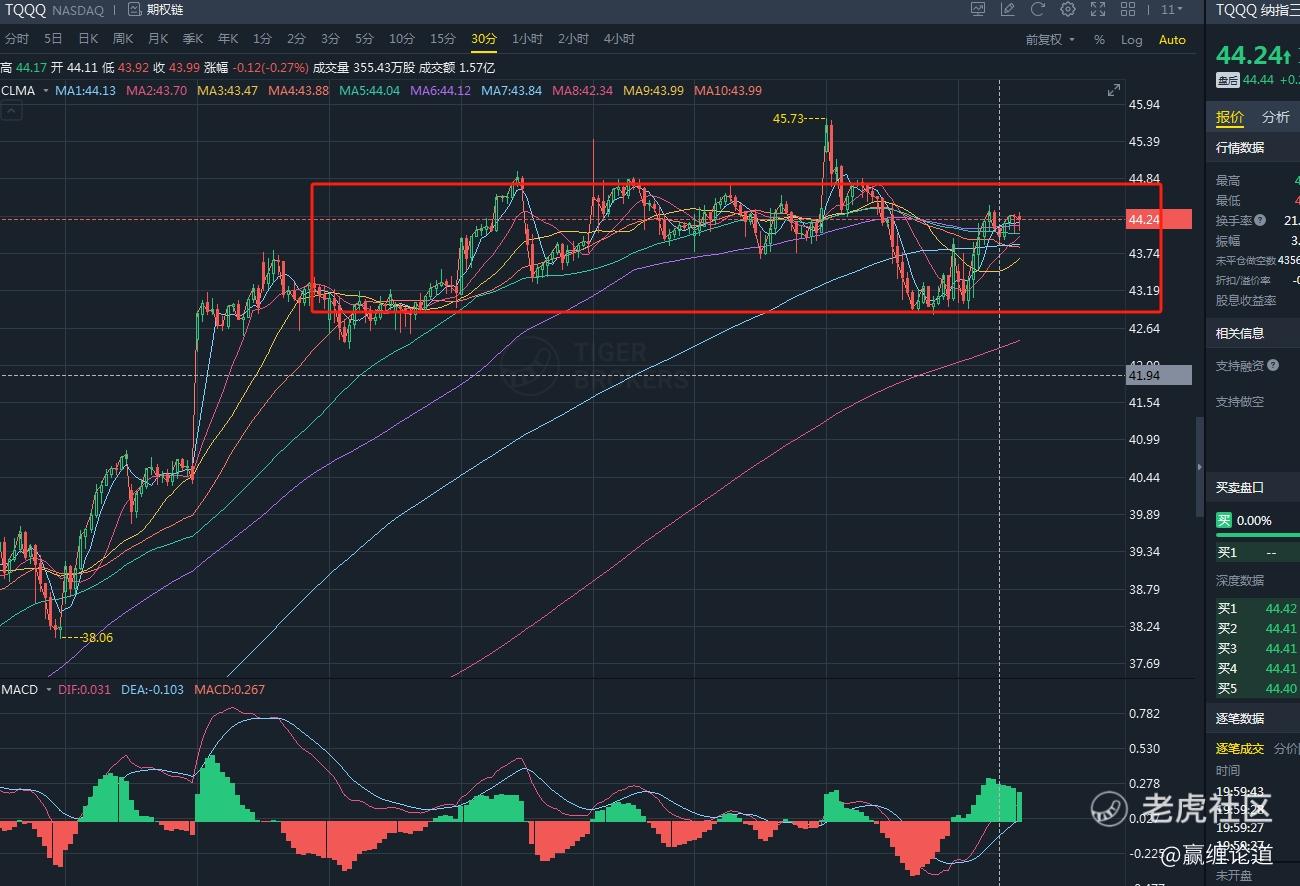Open the CLMA indicator dropdown
1300x886 pixels.
24,90
